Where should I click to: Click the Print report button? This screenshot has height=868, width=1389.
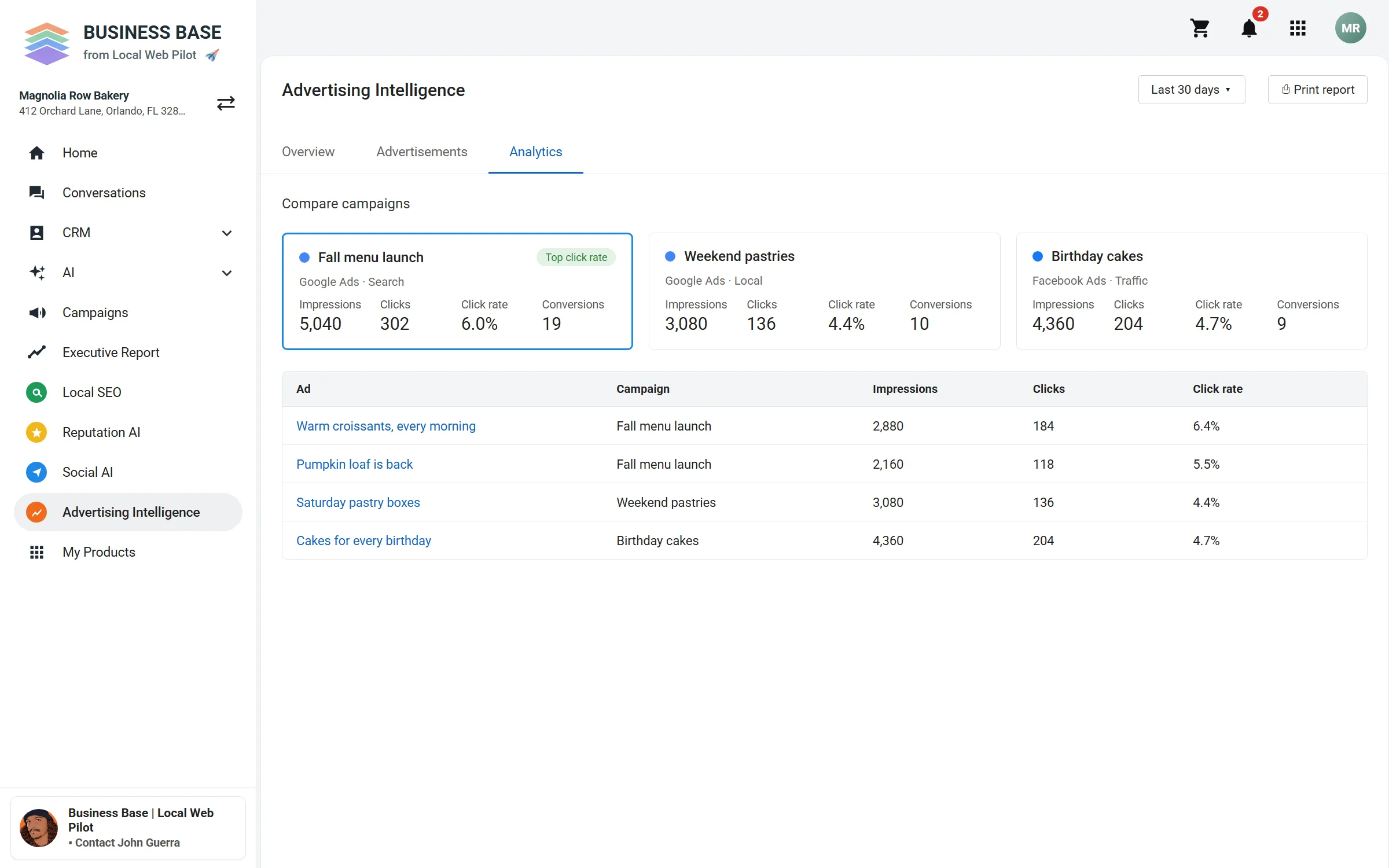[1317, 90]
